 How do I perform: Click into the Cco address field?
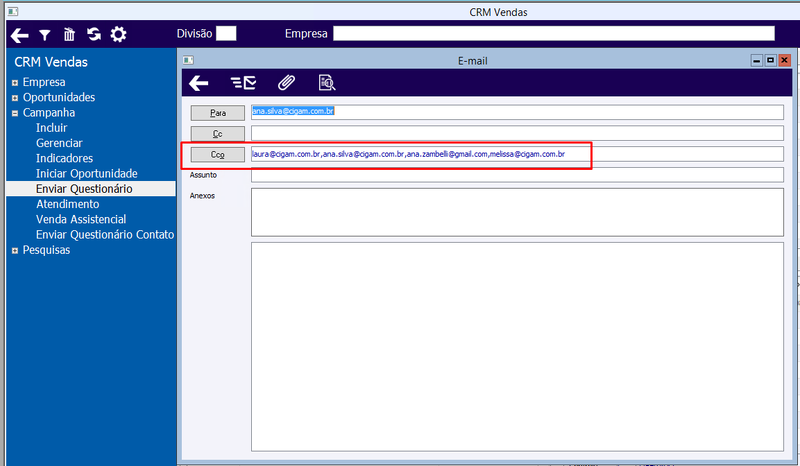(x=517, y=154)
